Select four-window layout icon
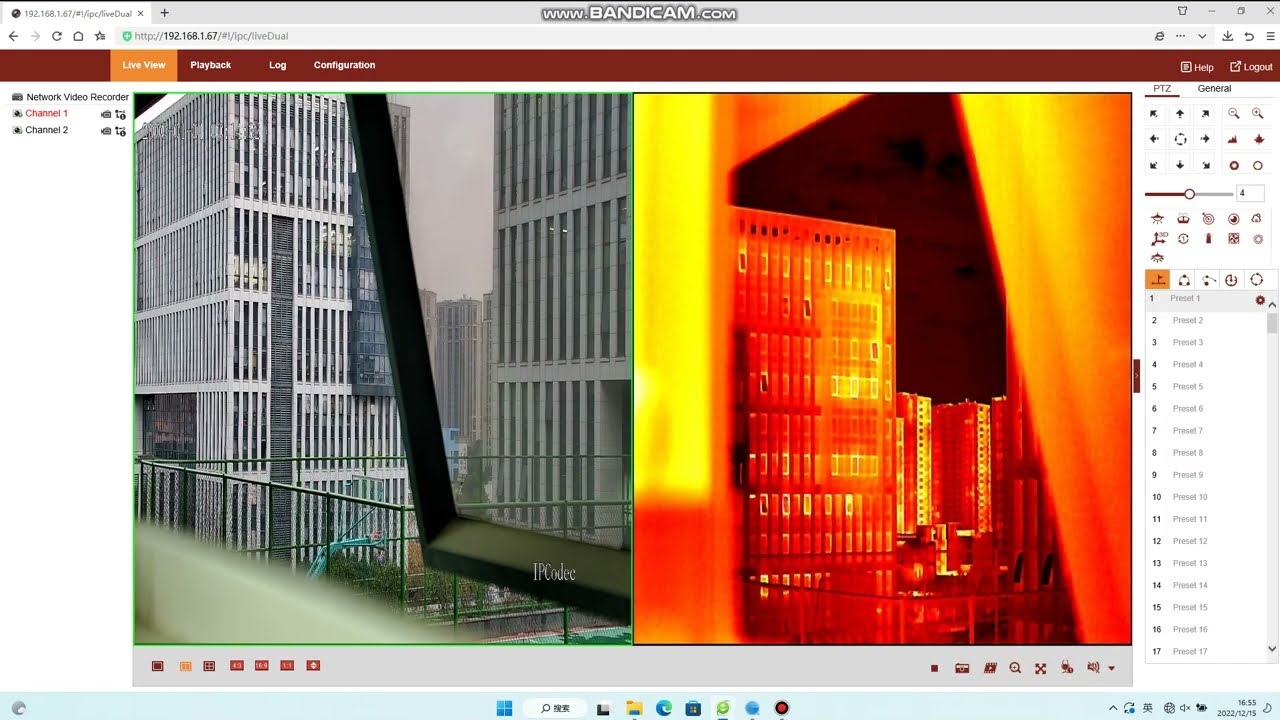 [x=209, y=666]
